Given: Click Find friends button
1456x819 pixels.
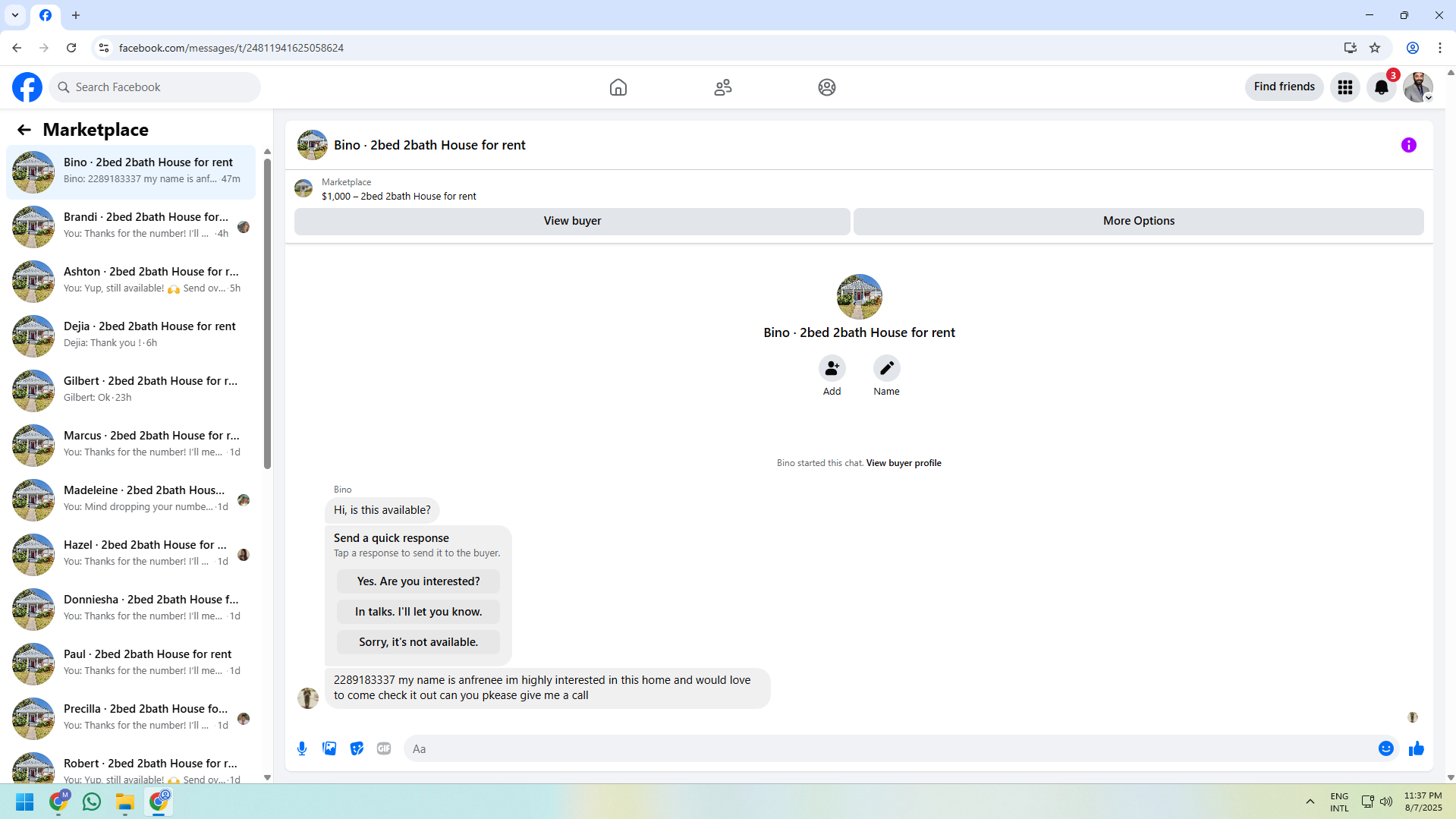Looking at the screenshot, I should coord(1284,87).
